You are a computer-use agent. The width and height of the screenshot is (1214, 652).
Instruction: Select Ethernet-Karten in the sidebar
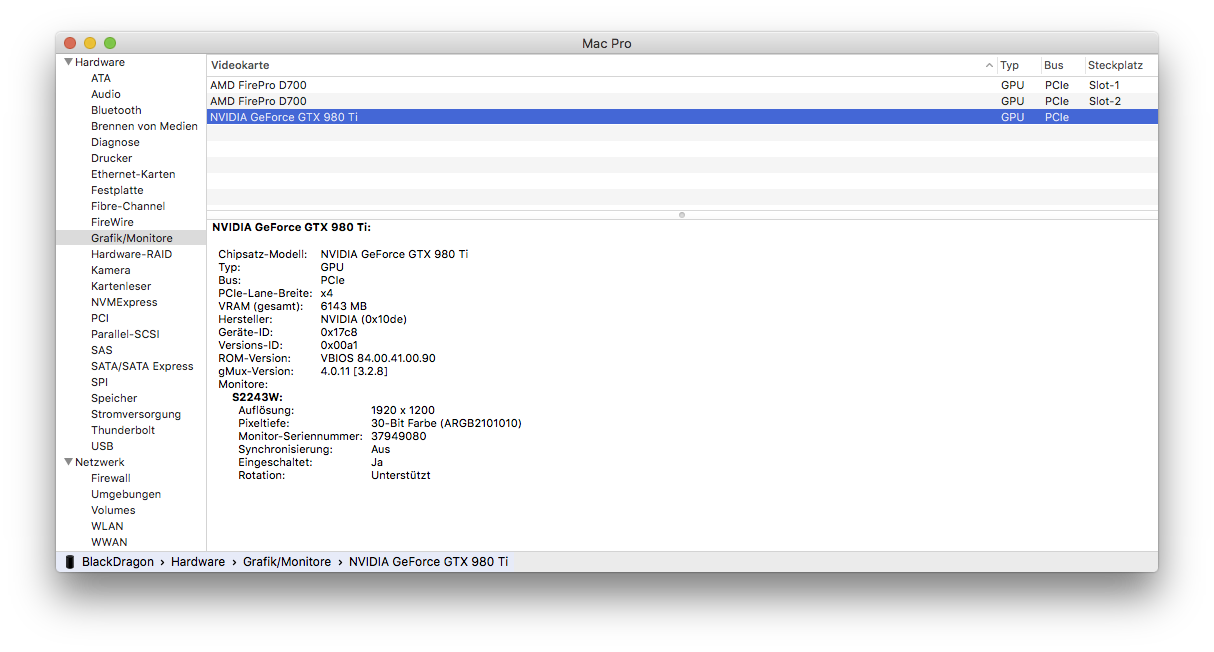(133, 174)
